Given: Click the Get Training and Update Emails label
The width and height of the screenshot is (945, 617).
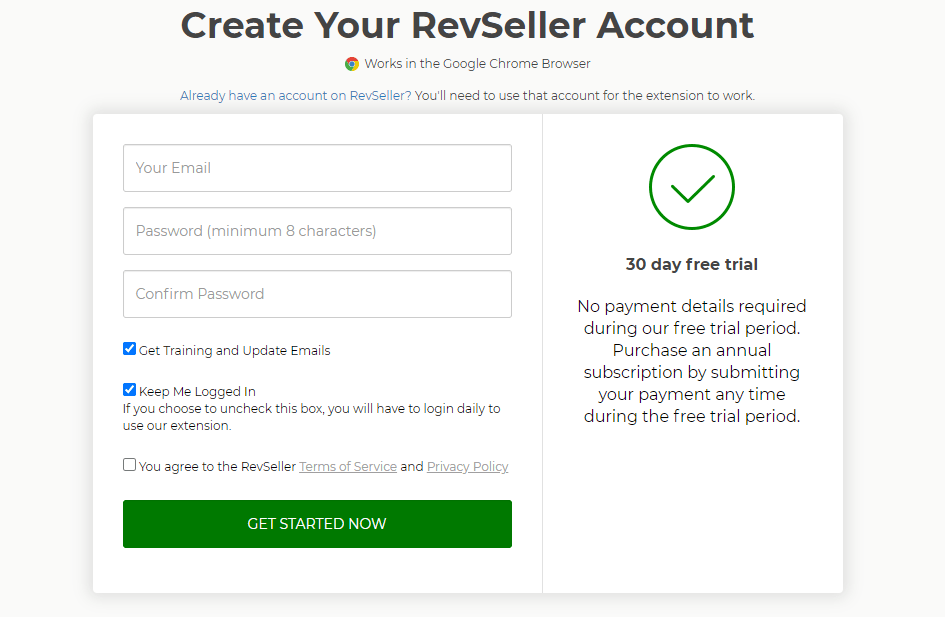Looking at the screenshot, I should (234, 351).
